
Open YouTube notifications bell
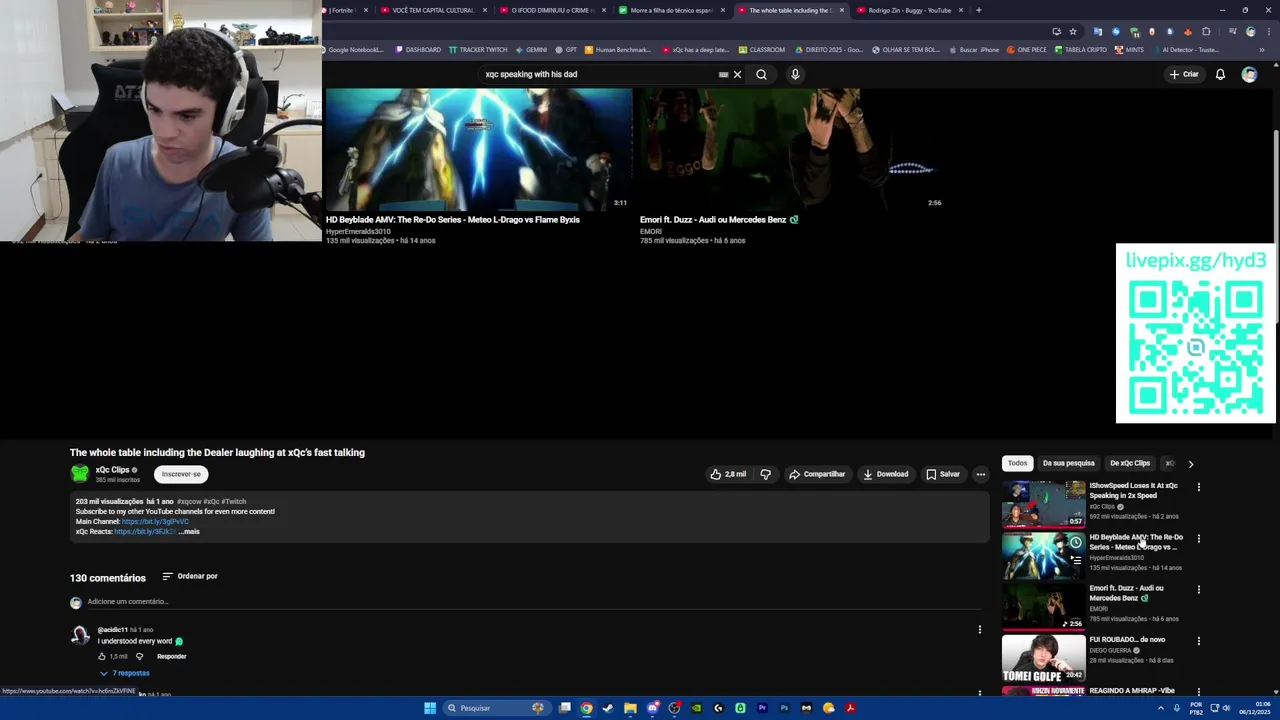pos(1220,74)
